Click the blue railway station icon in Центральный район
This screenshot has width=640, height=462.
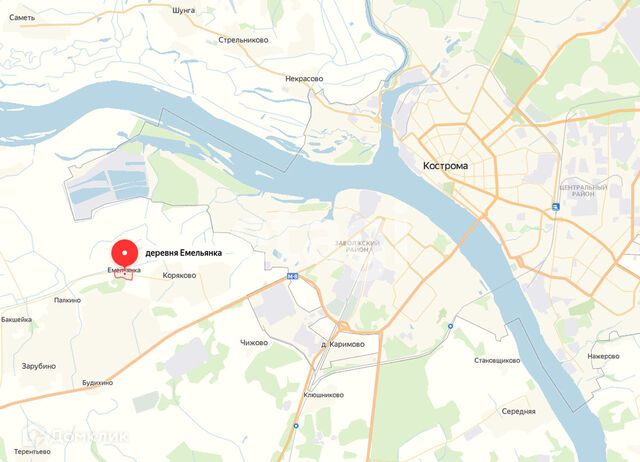556,207
